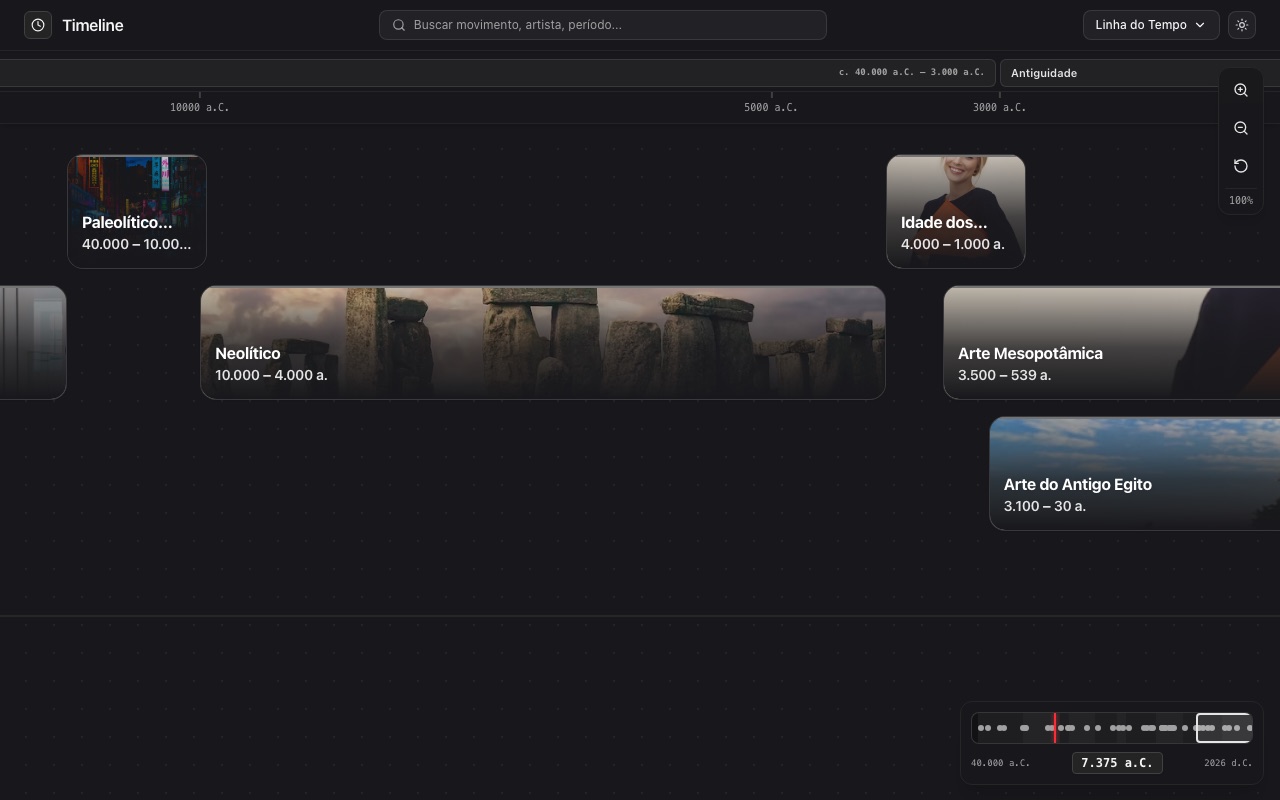
Task: Click the 7.375 a.C. date badge
Action: tap(1117, 763)
